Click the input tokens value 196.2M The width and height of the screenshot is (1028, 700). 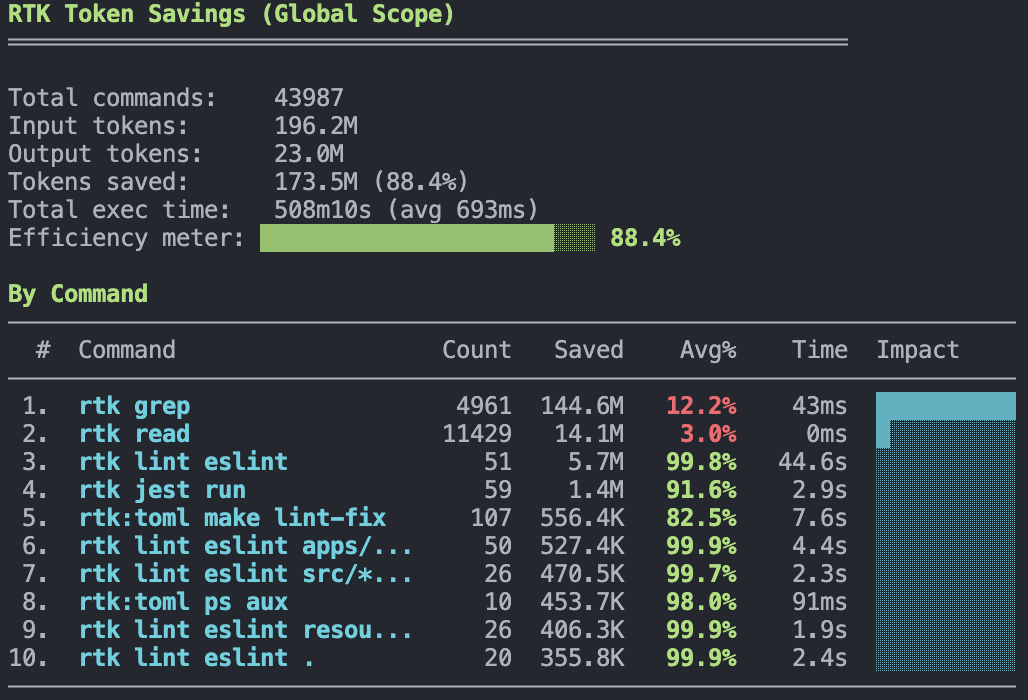click(316, 126)
